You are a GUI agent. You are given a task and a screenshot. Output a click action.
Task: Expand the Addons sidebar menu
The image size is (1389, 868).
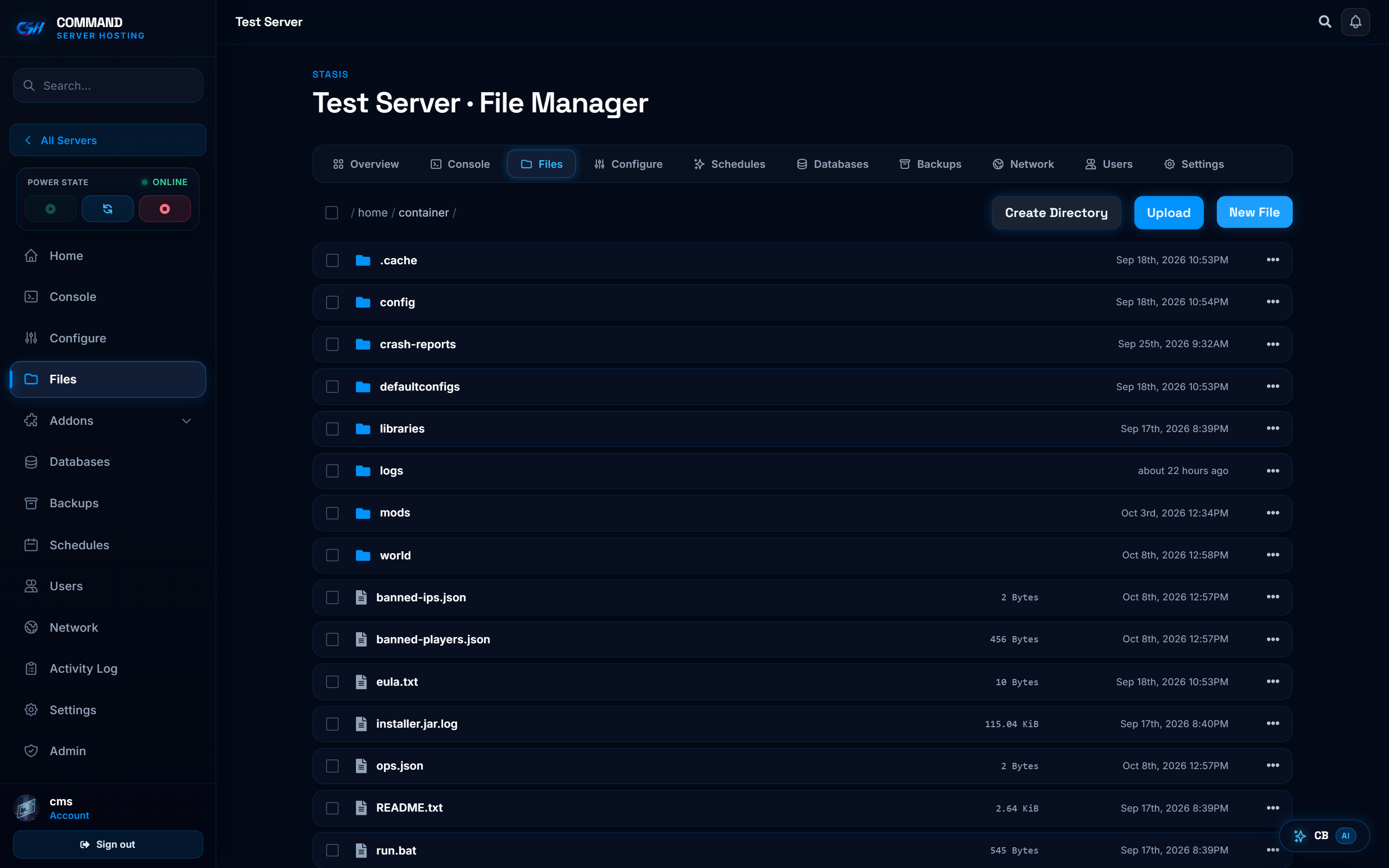click(108, 420)
